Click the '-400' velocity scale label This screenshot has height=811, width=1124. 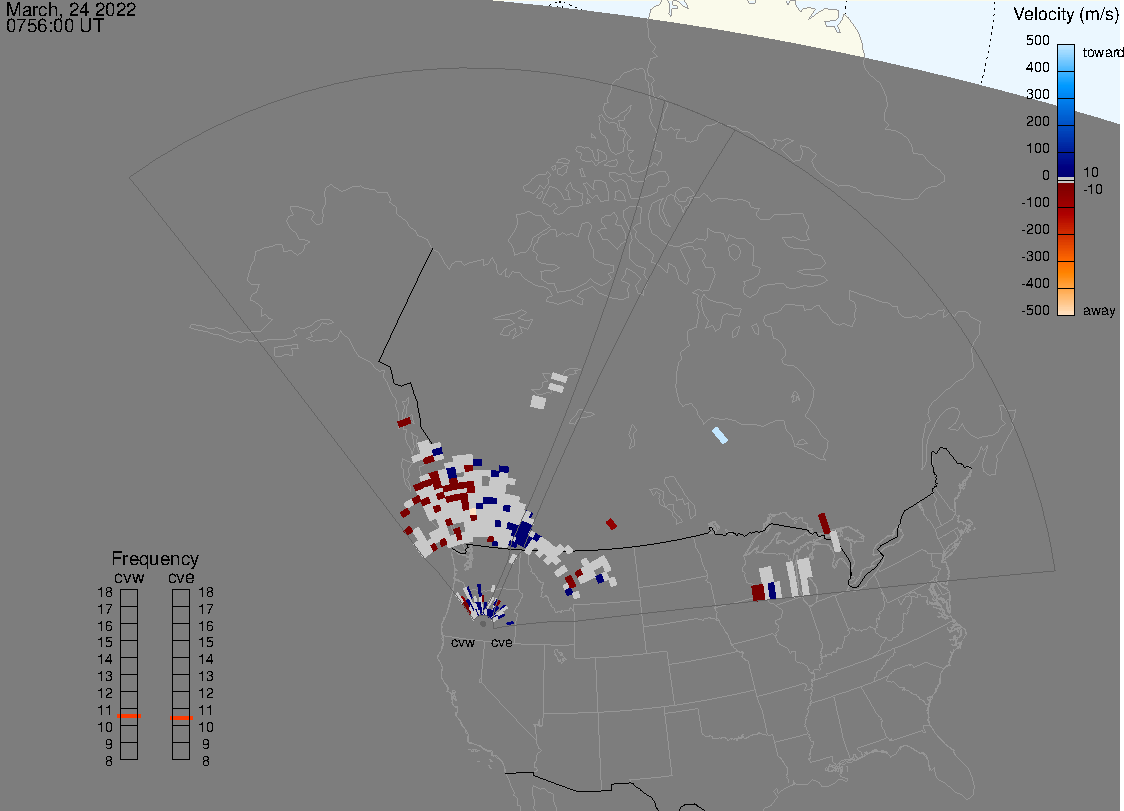pyautogui.click(x=1035, y=283)
